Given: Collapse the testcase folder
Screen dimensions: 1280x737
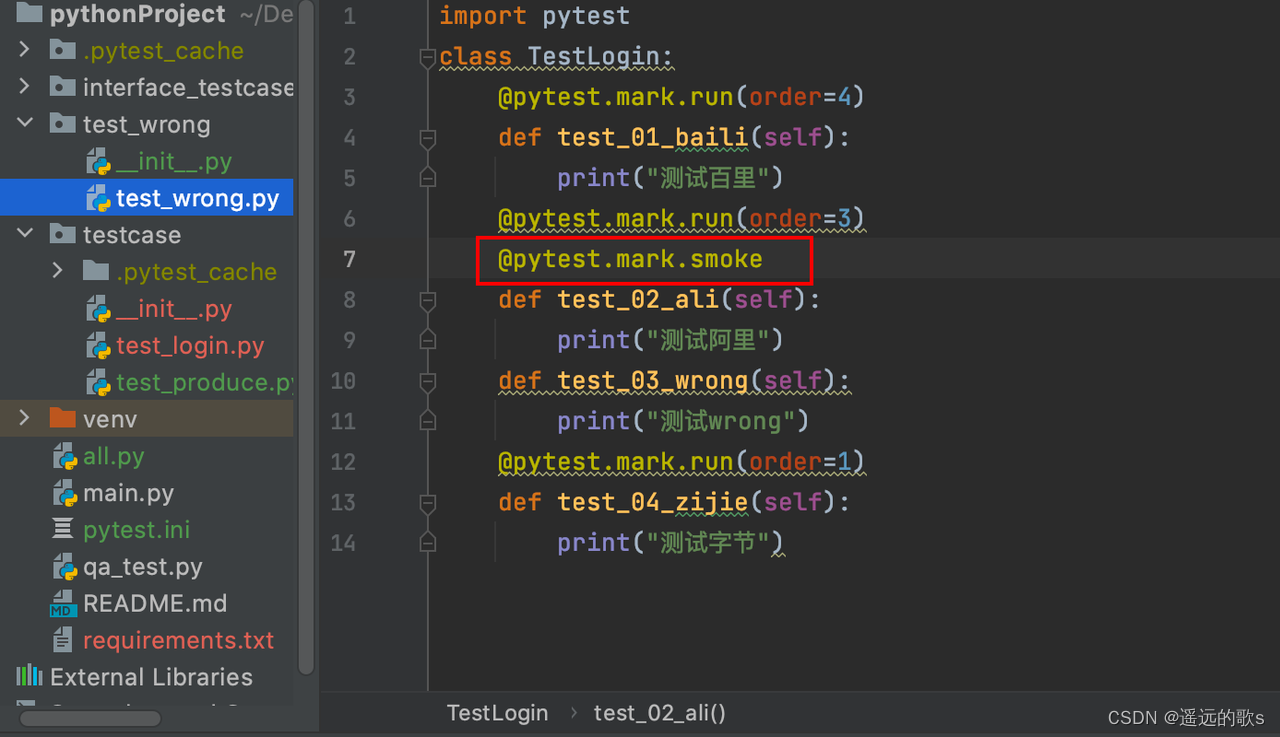Looking at the screenshot, I should click(x=26, y=234).
